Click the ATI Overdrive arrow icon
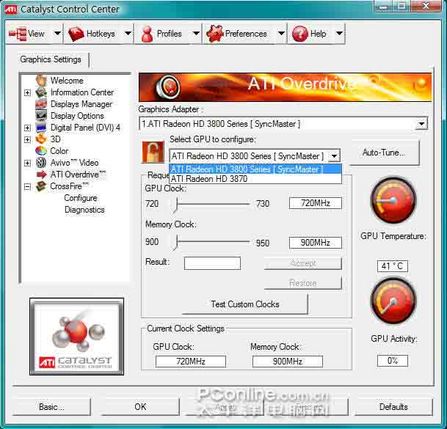 pyautogui.click(x=41, y=174)
